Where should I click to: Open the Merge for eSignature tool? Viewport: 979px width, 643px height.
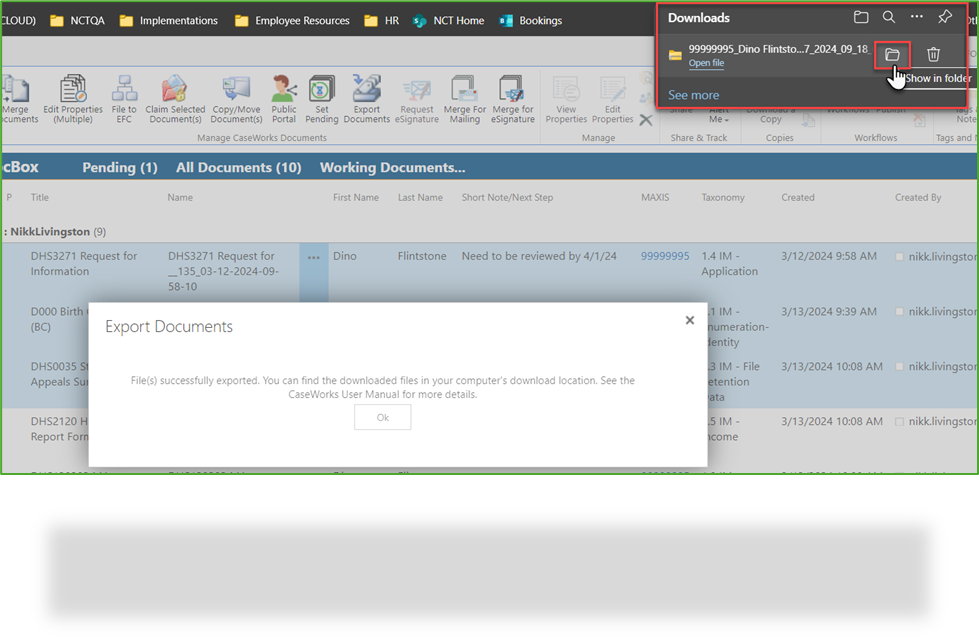(513, 98)
